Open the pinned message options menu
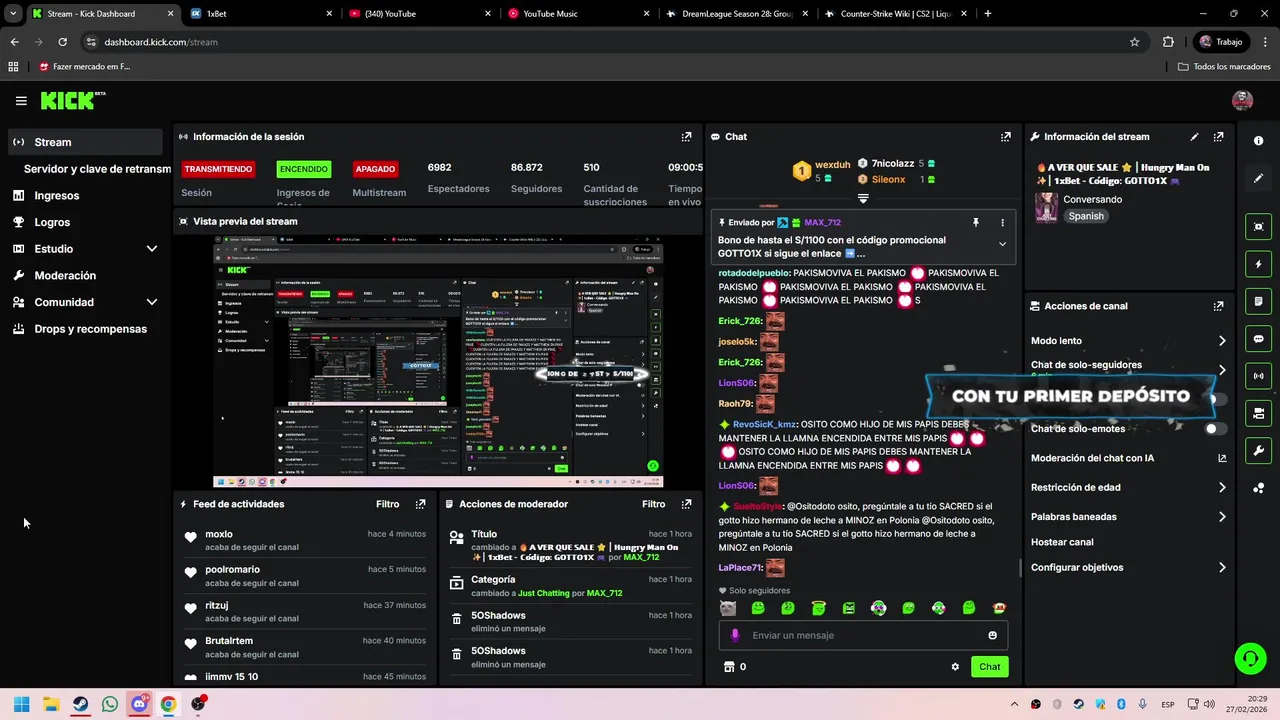This screenshot has width=1280, height=720. click(1002, 223)
